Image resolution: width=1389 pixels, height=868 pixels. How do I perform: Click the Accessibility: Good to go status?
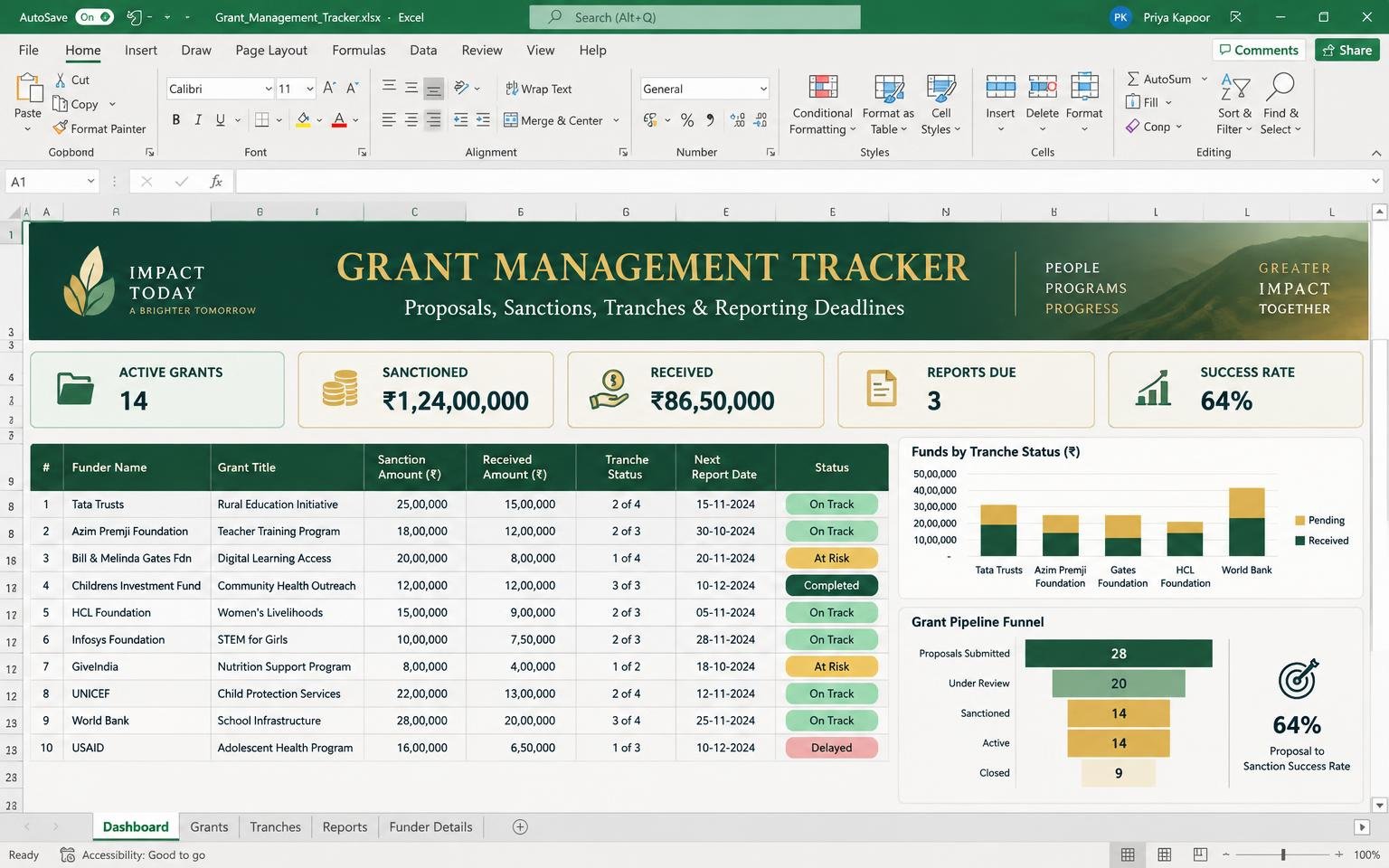pyautogui.click(x=134, y=854)
